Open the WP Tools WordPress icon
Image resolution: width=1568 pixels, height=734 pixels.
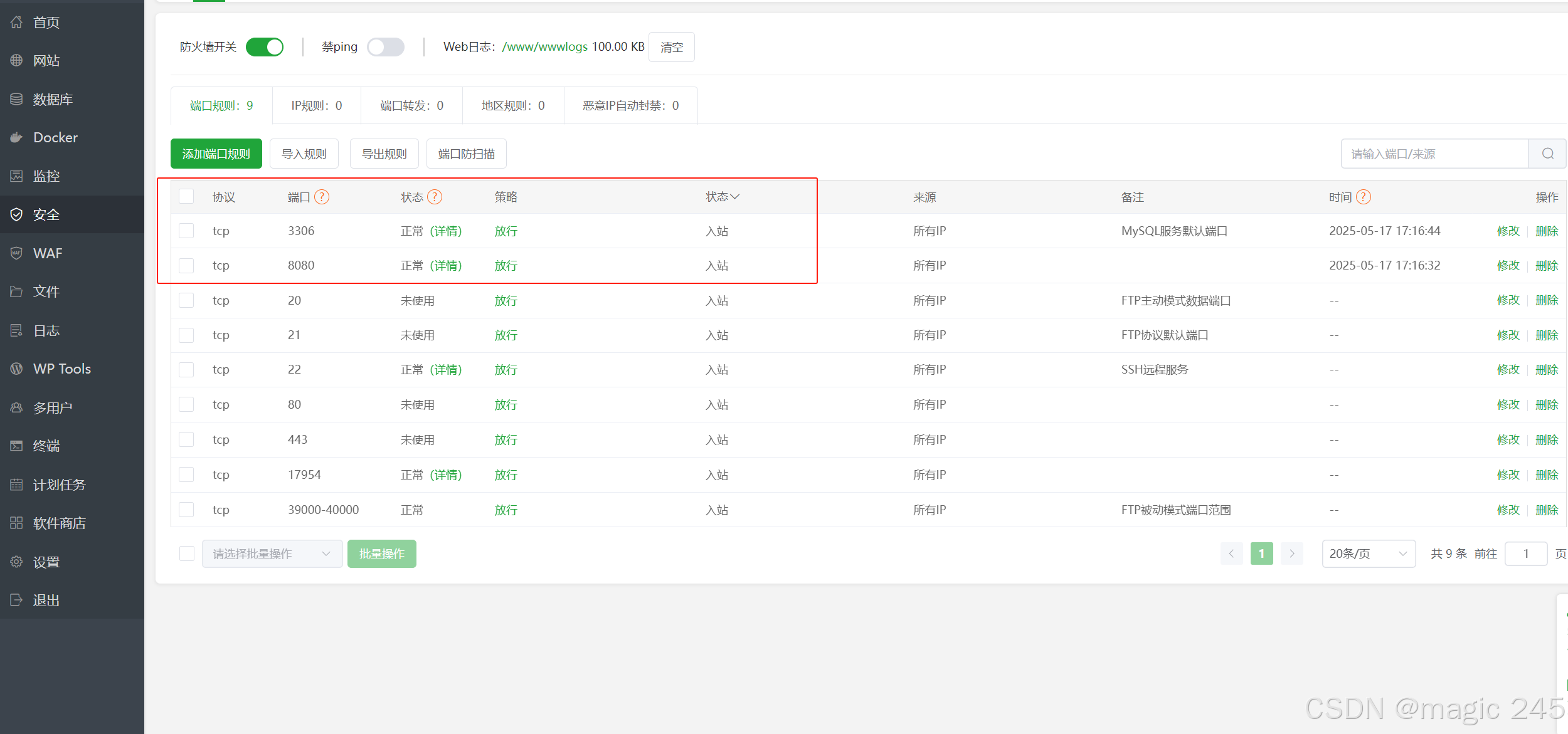pos(16,369)
